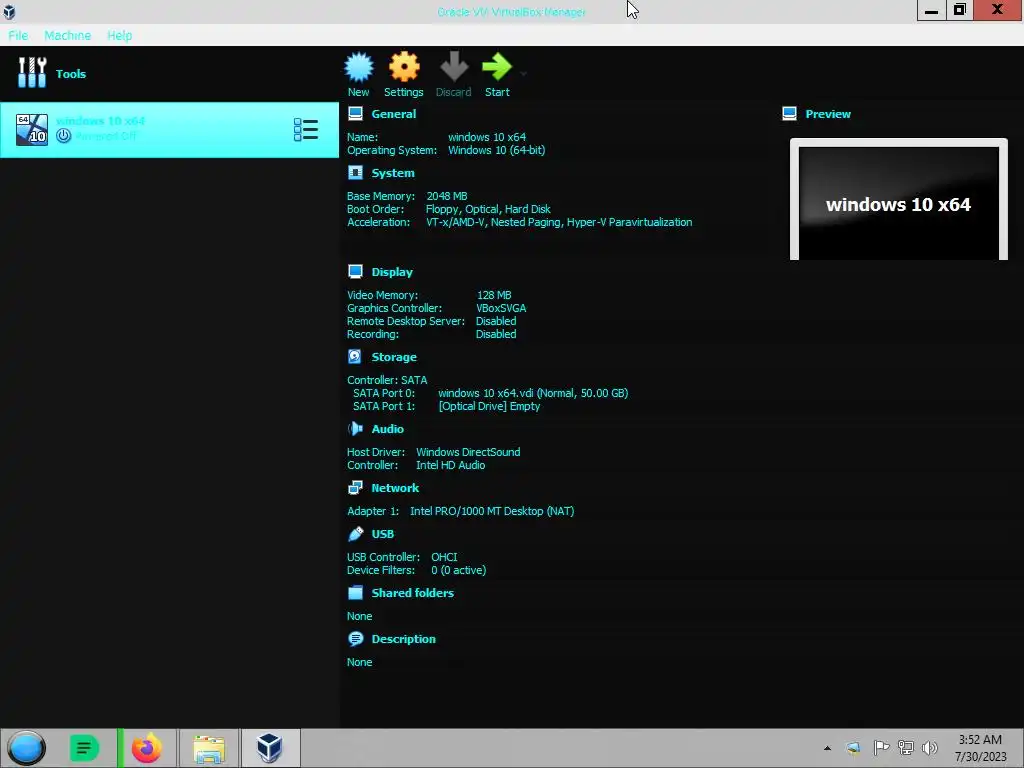This screenshot has height=768, width=1024.
Task: Open the File menu
Action: pyautogui.click(x=18, y=35)
